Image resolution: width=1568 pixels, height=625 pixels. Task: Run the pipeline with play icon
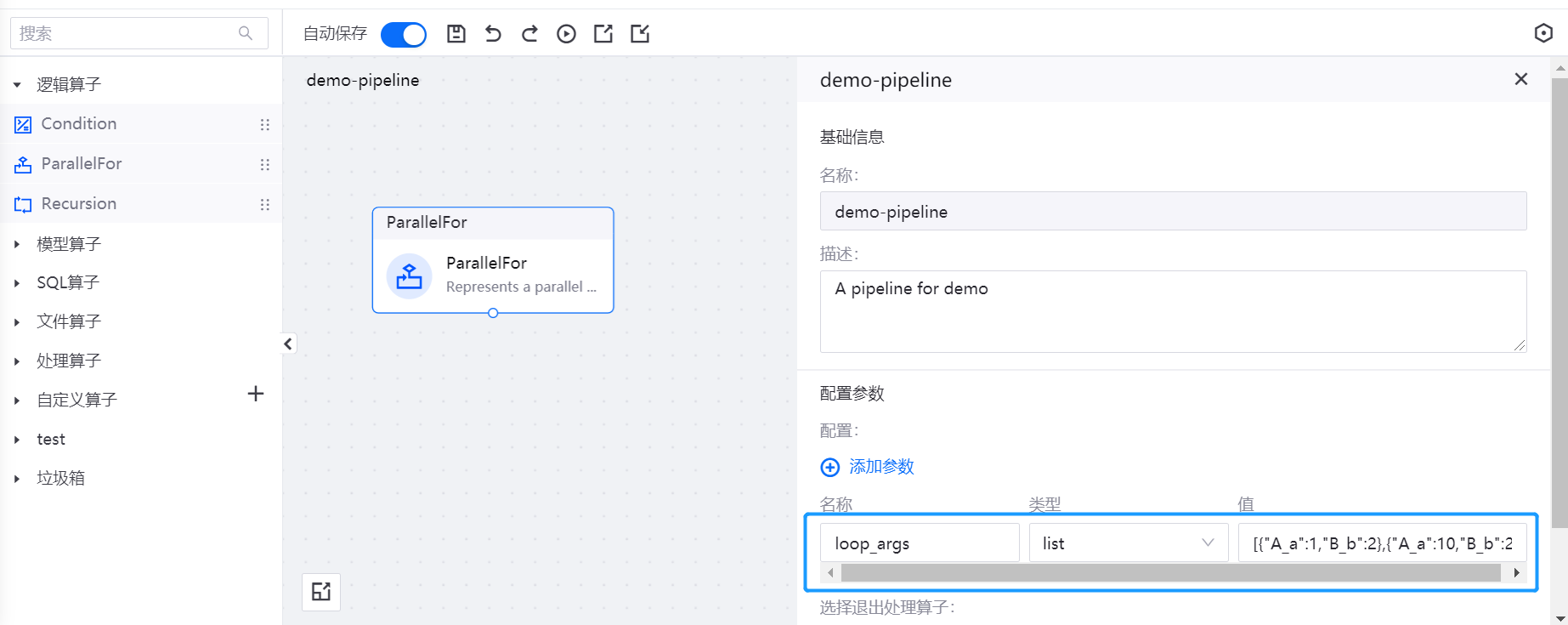tap(566, 34)
